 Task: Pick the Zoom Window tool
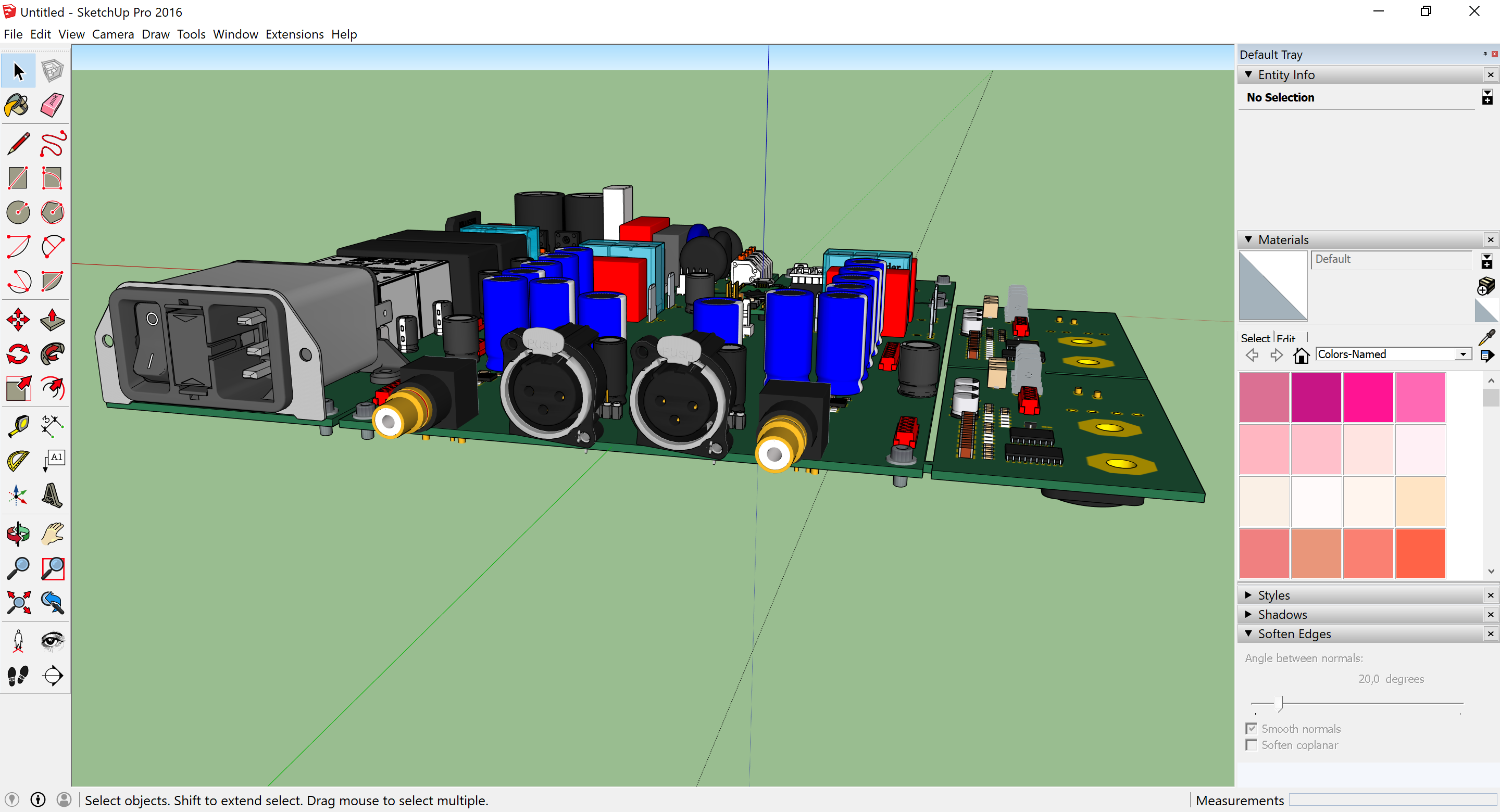tap(53, 568)
